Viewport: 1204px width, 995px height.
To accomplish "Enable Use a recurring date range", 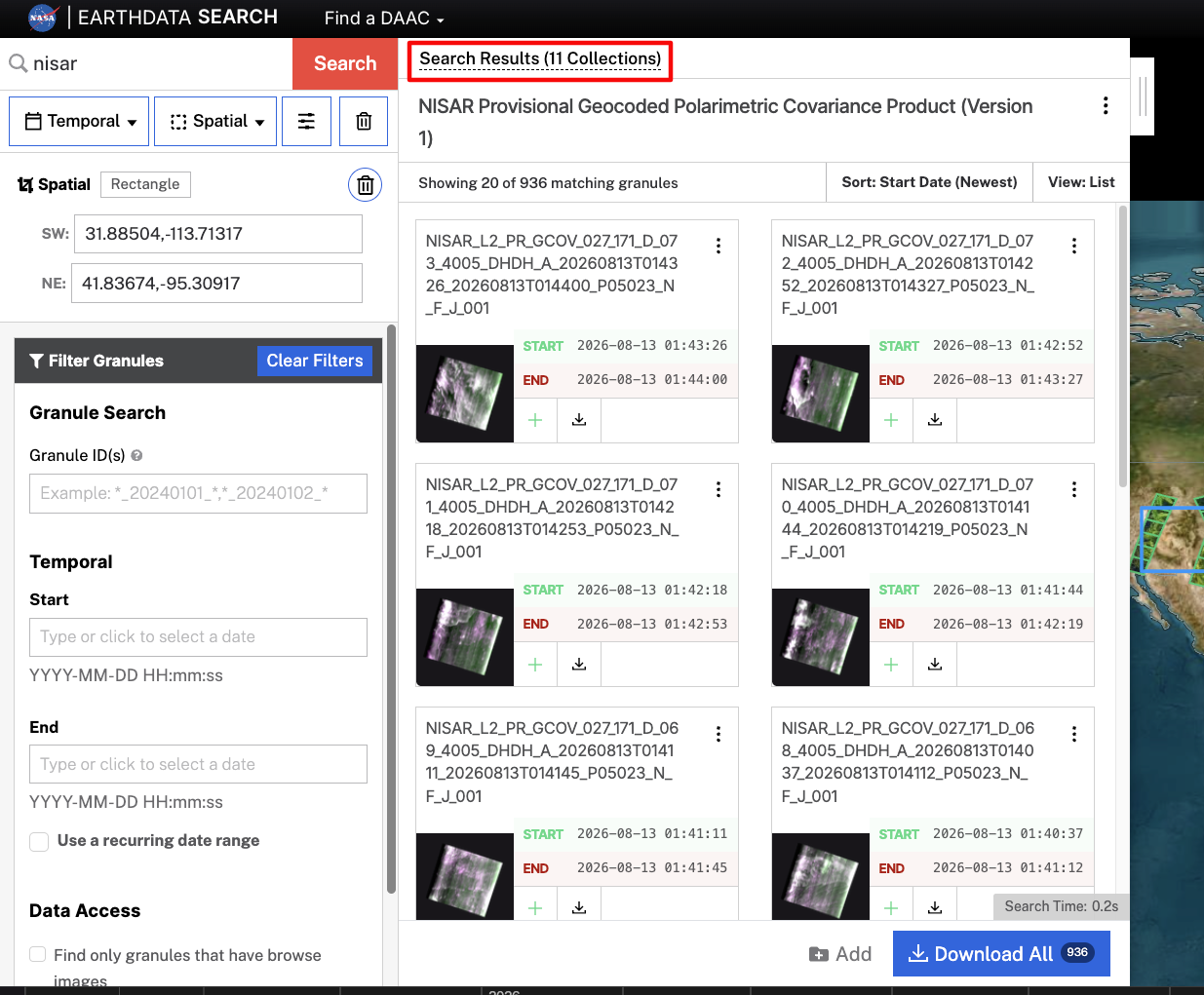I will point(39,841).
